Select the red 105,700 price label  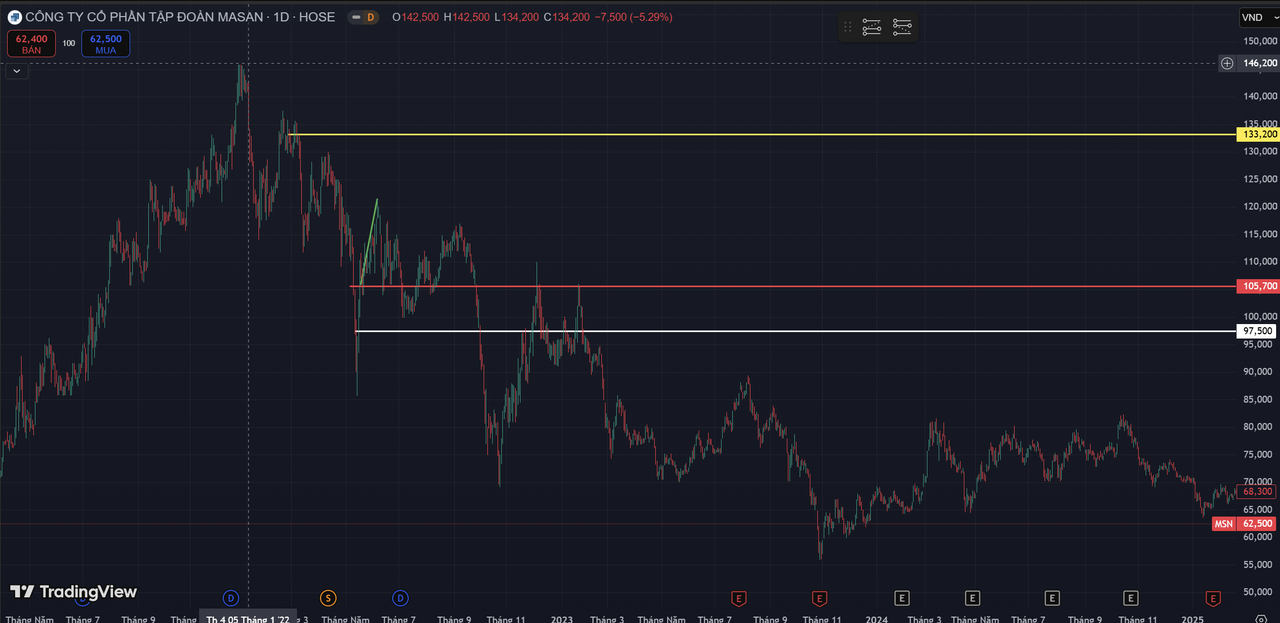1257,286
